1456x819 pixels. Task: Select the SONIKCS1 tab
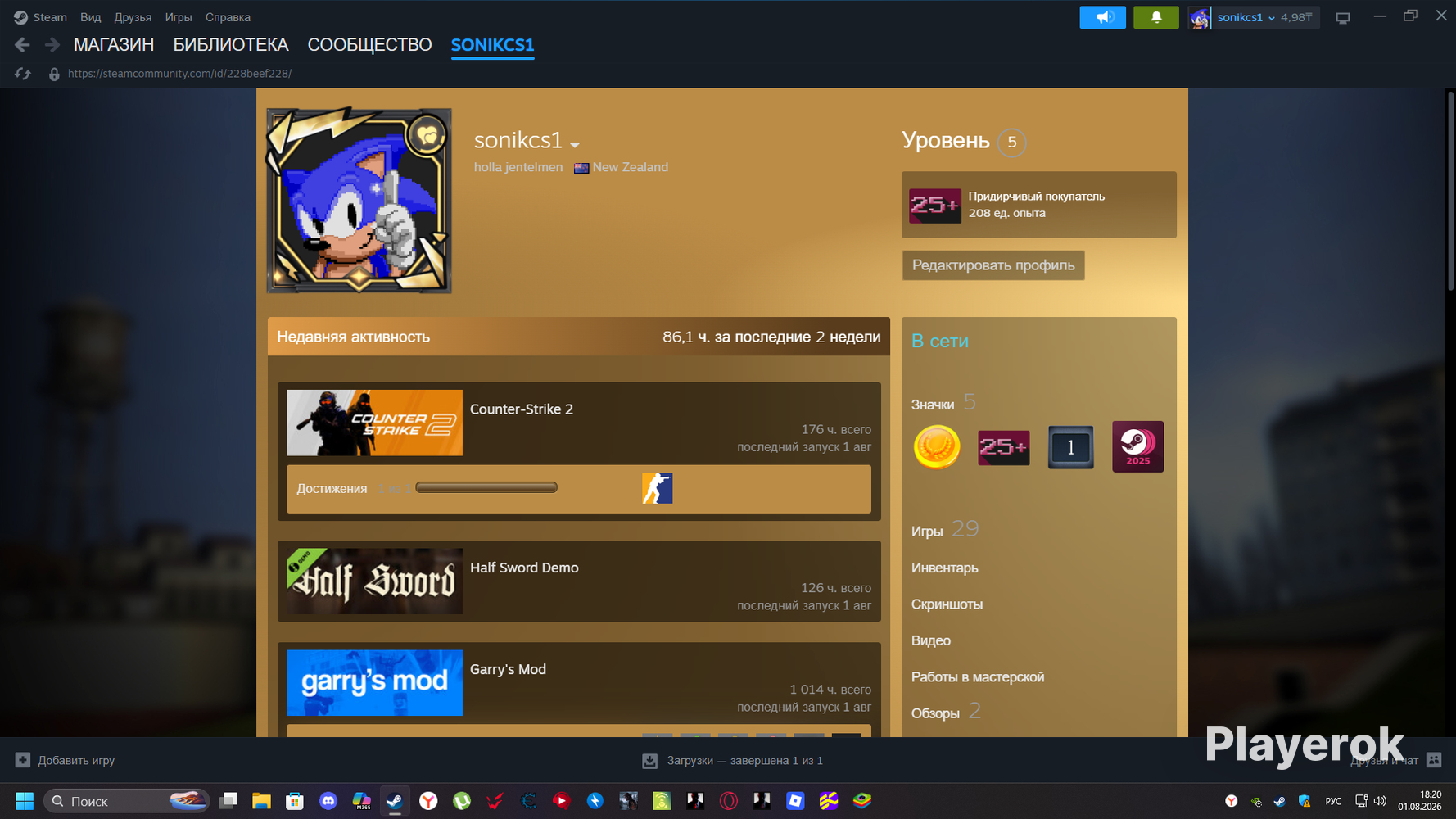[492, 45]
